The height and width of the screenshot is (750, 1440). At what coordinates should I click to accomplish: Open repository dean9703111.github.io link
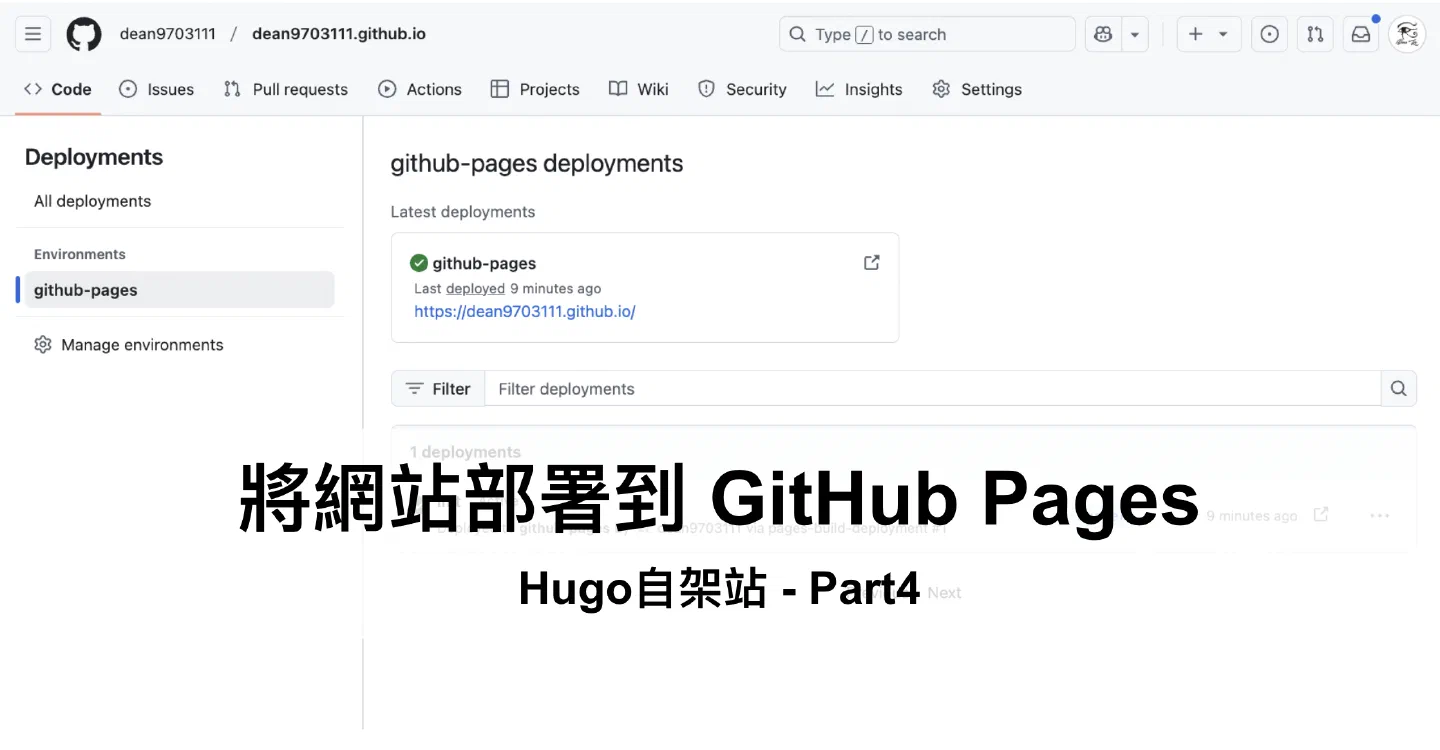tap(339, 34)
